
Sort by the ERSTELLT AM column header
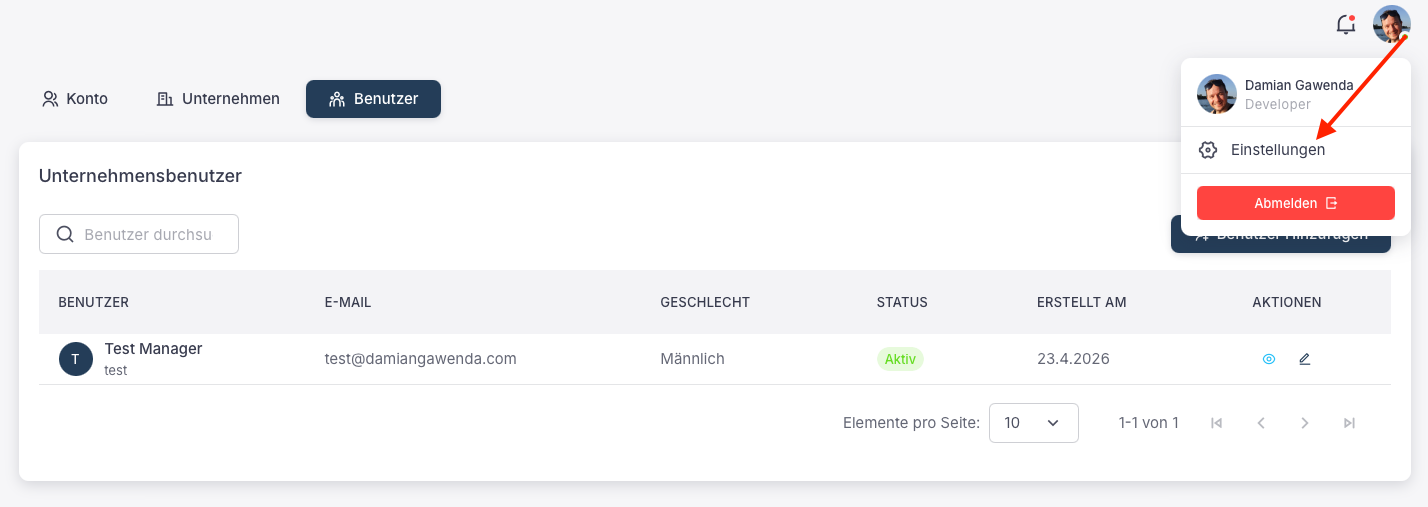point(1082,302)
